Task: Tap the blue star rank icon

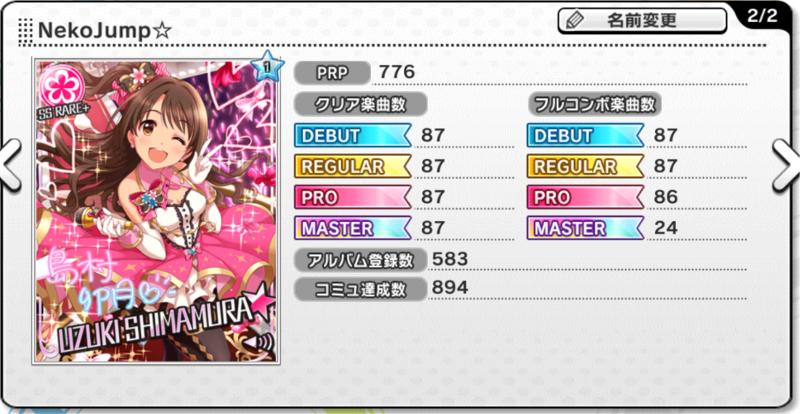Action: 267,65
